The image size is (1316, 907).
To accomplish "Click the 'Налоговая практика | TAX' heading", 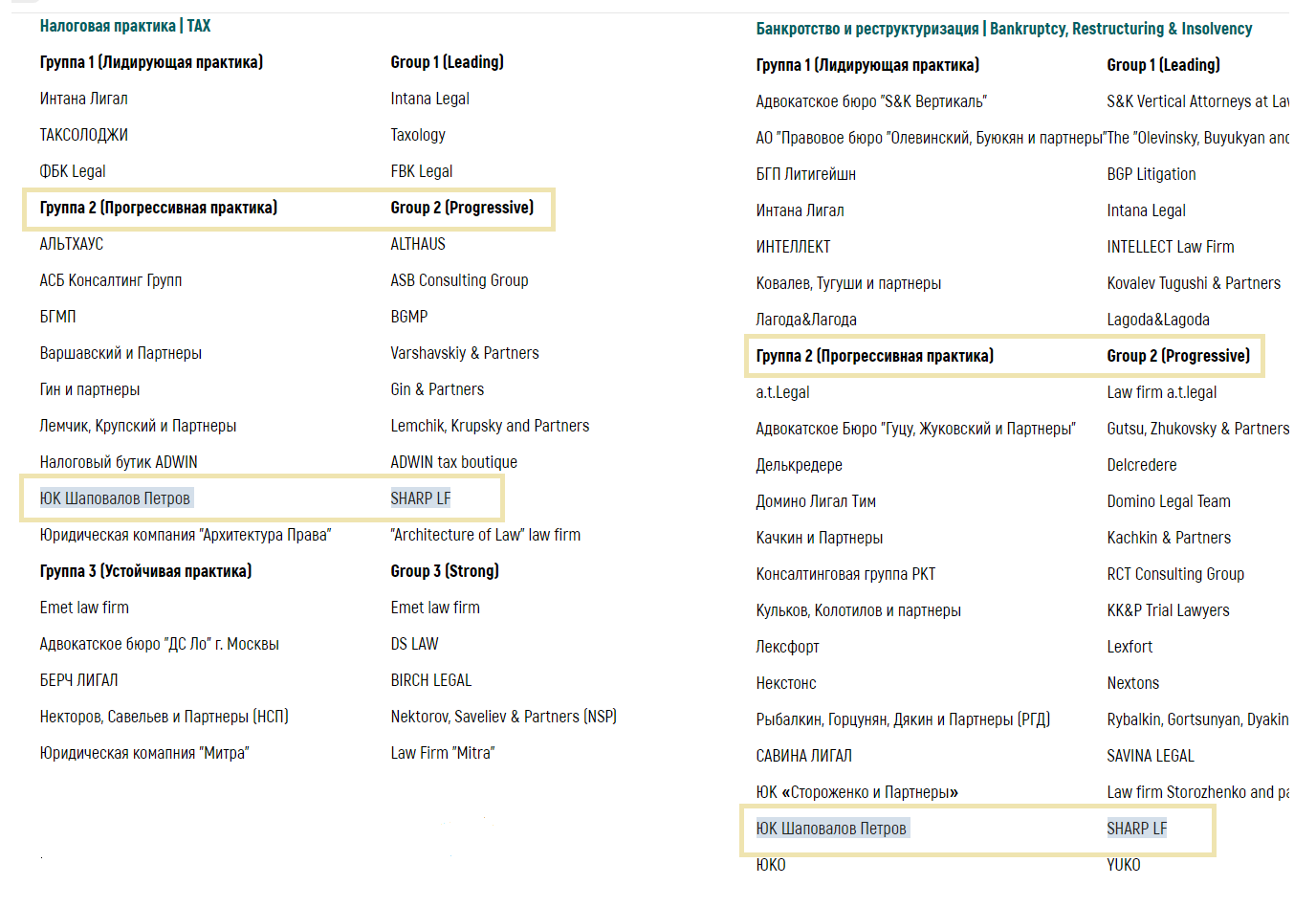I will 125,26.
